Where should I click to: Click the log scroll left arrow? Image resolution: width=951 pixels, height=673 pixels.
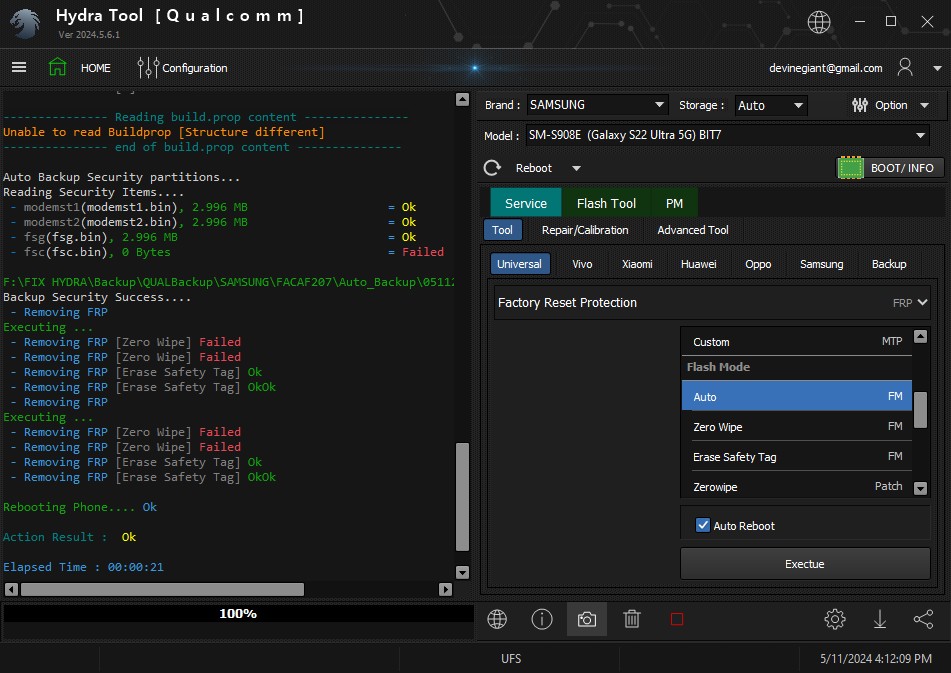point(11,589)
